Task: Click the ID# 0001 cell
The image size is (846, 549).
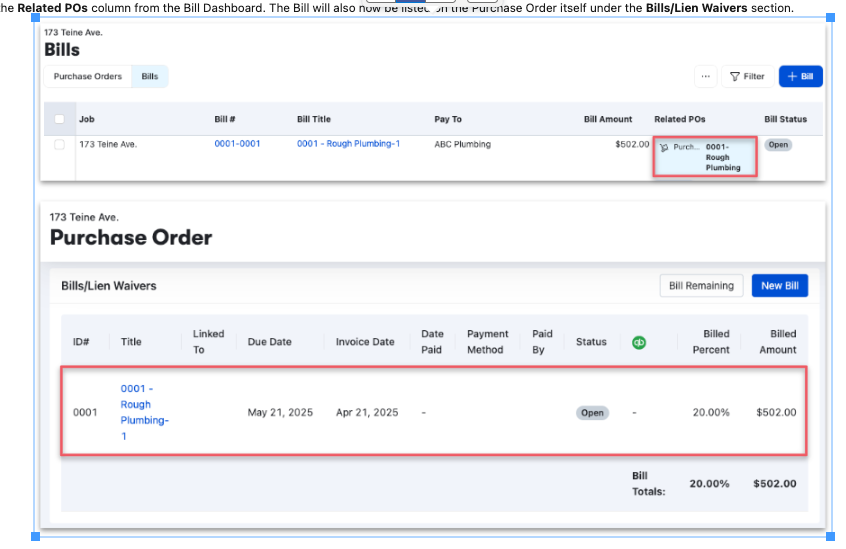Action: 85,413
